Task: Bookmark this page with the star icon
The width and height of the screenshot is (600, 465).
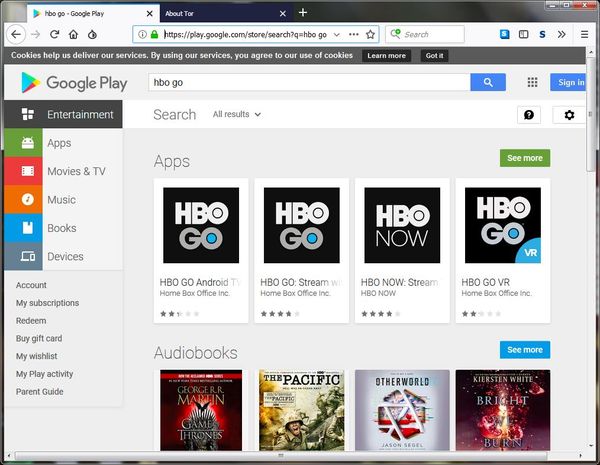Action: pyautogui.click(x=370, y=34)
